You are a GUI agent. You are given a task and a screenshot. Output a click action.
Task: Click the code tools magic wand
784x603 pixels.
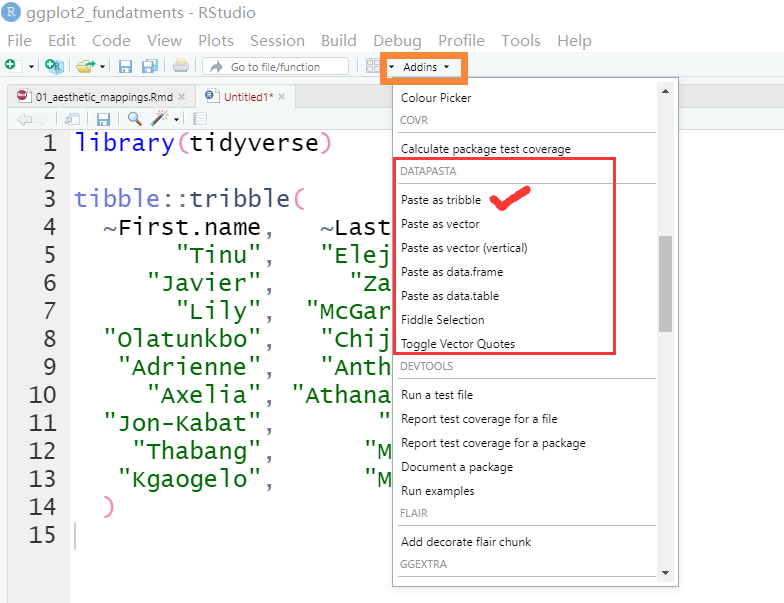coord(160,118)
